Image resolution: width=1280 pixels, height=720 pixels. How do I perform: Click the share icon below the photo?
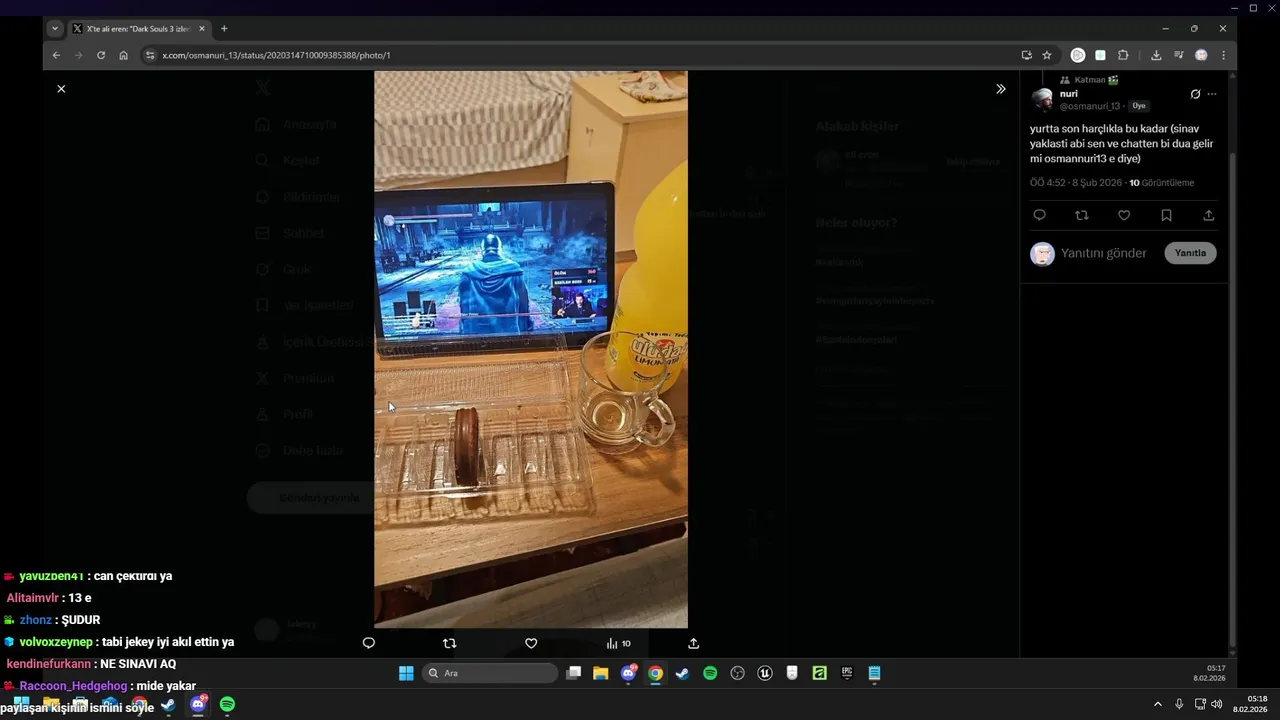(x=693, y=643)
